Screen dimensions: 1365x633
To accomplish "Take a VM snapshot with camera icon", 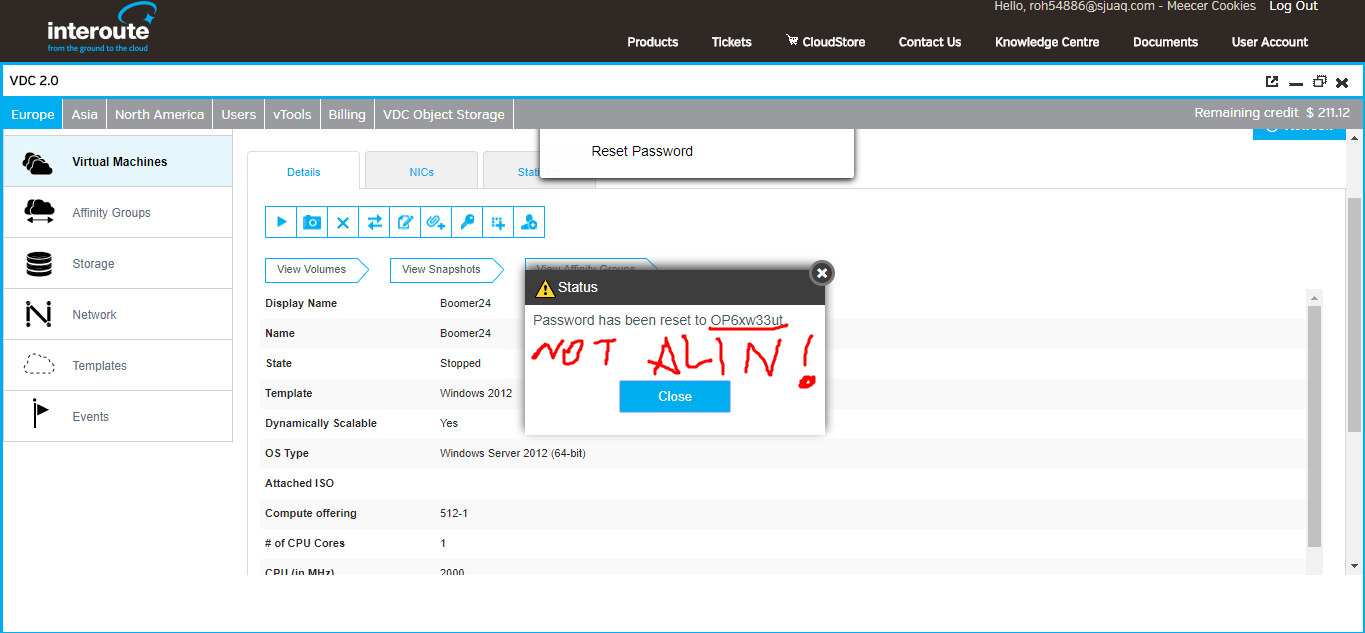I will (x=312, y=222).
